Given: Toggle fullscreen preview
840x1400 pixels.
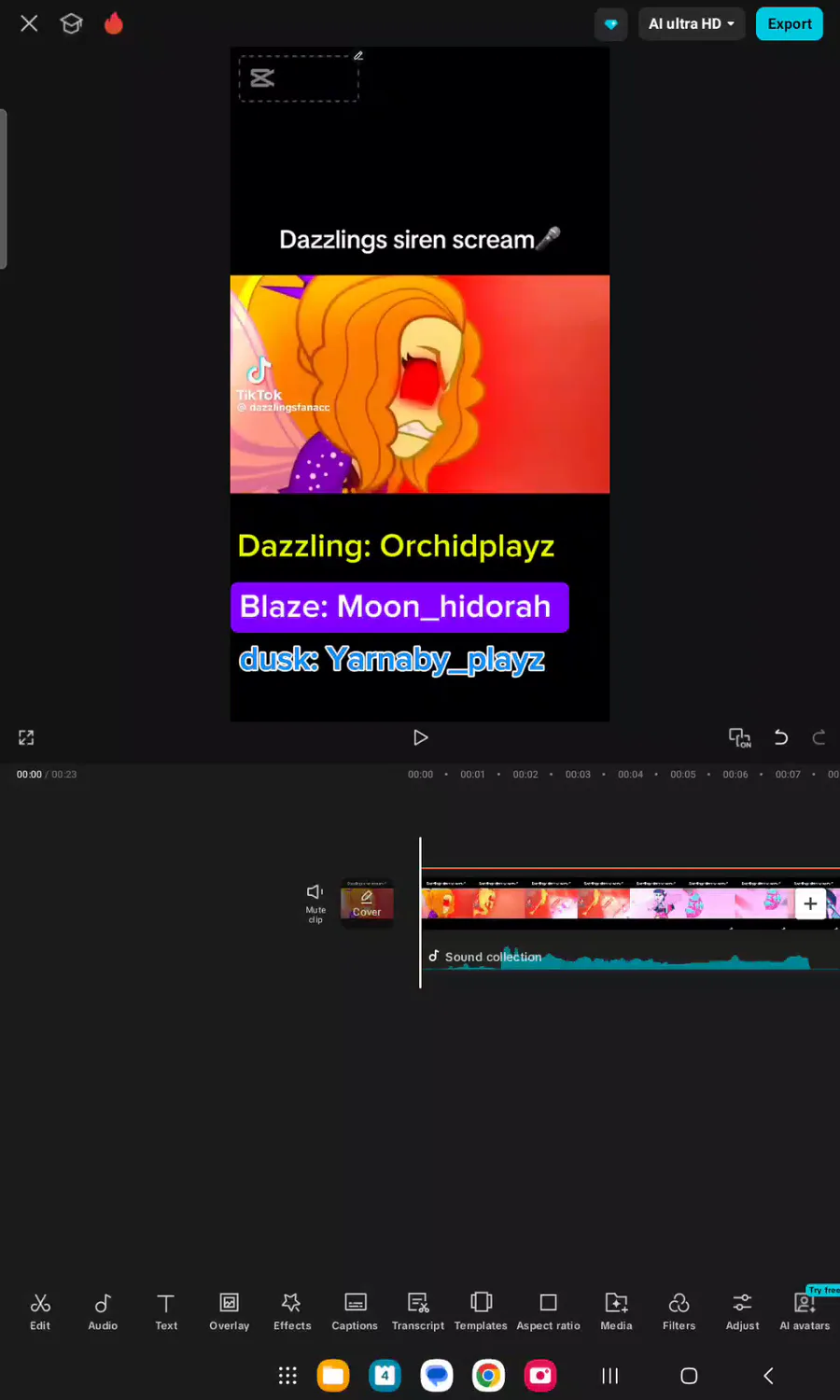Looking at the screenshot, I should point(26,737).
